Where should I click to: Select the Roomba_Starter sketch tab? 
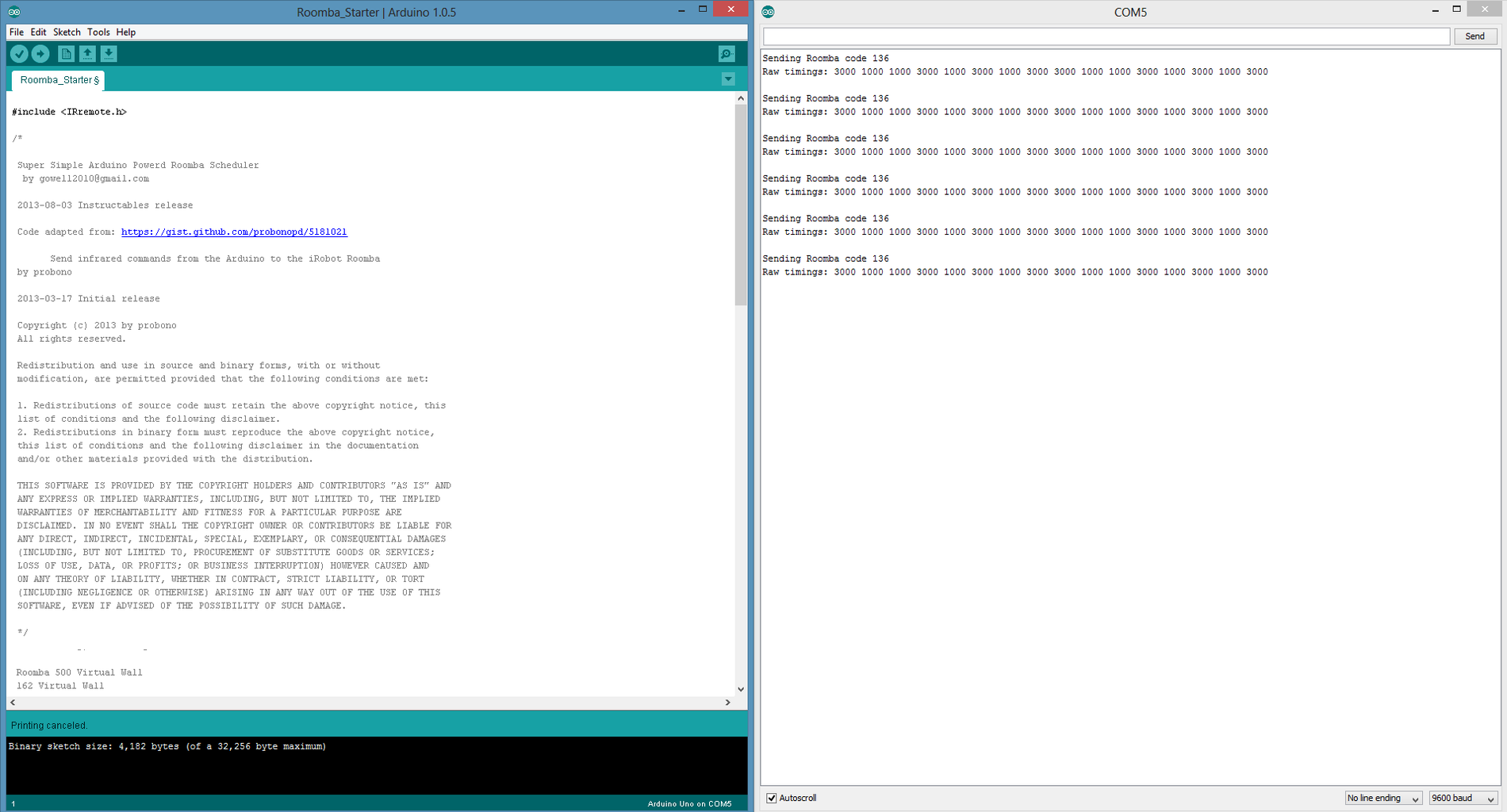[x=59, y=80]
